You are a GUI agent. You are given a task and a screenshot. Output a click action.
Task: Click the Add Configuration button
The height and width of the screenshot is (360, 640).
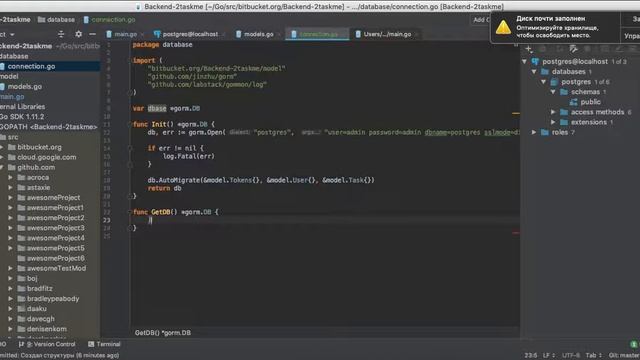pos(481,20)
